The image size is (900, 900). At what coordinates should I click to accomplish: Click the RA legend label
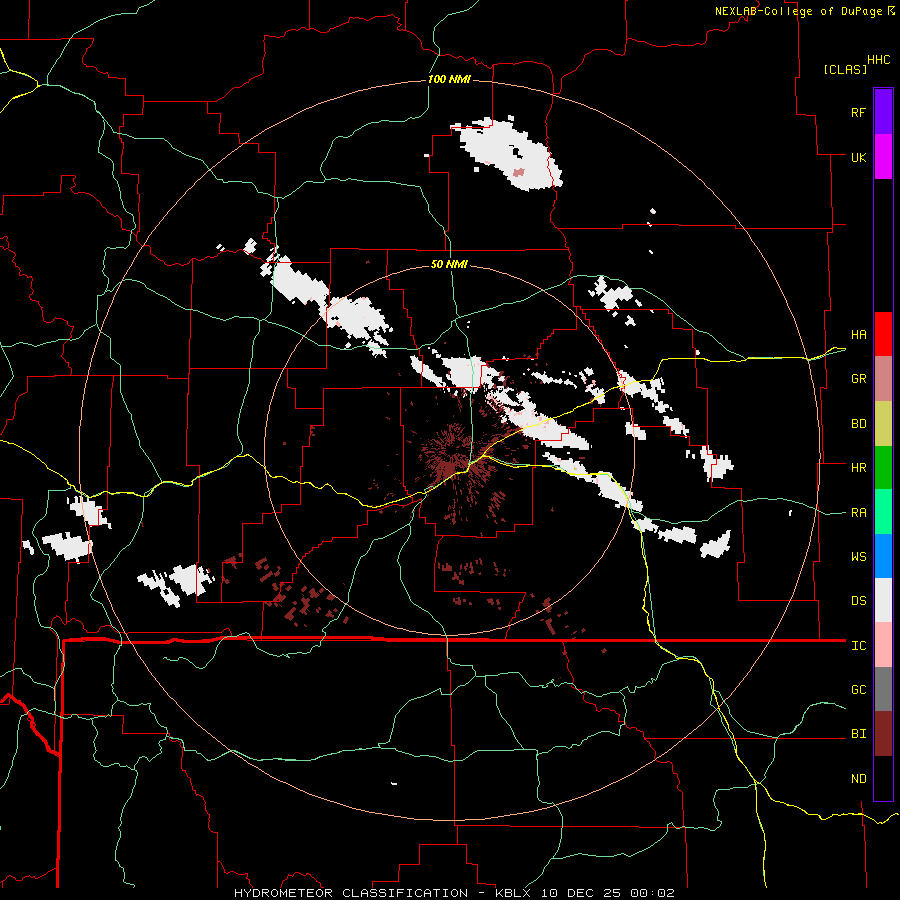(x=858, y=513)
